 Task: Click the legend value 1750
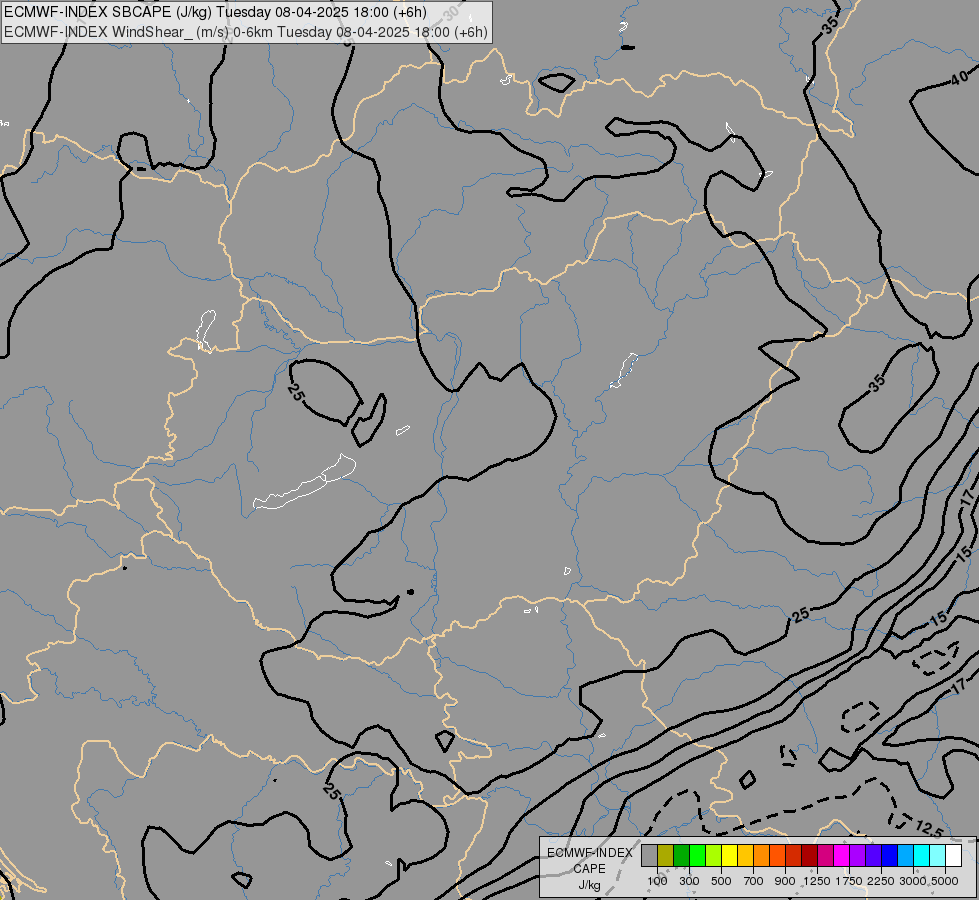click(x=849, y=881)
